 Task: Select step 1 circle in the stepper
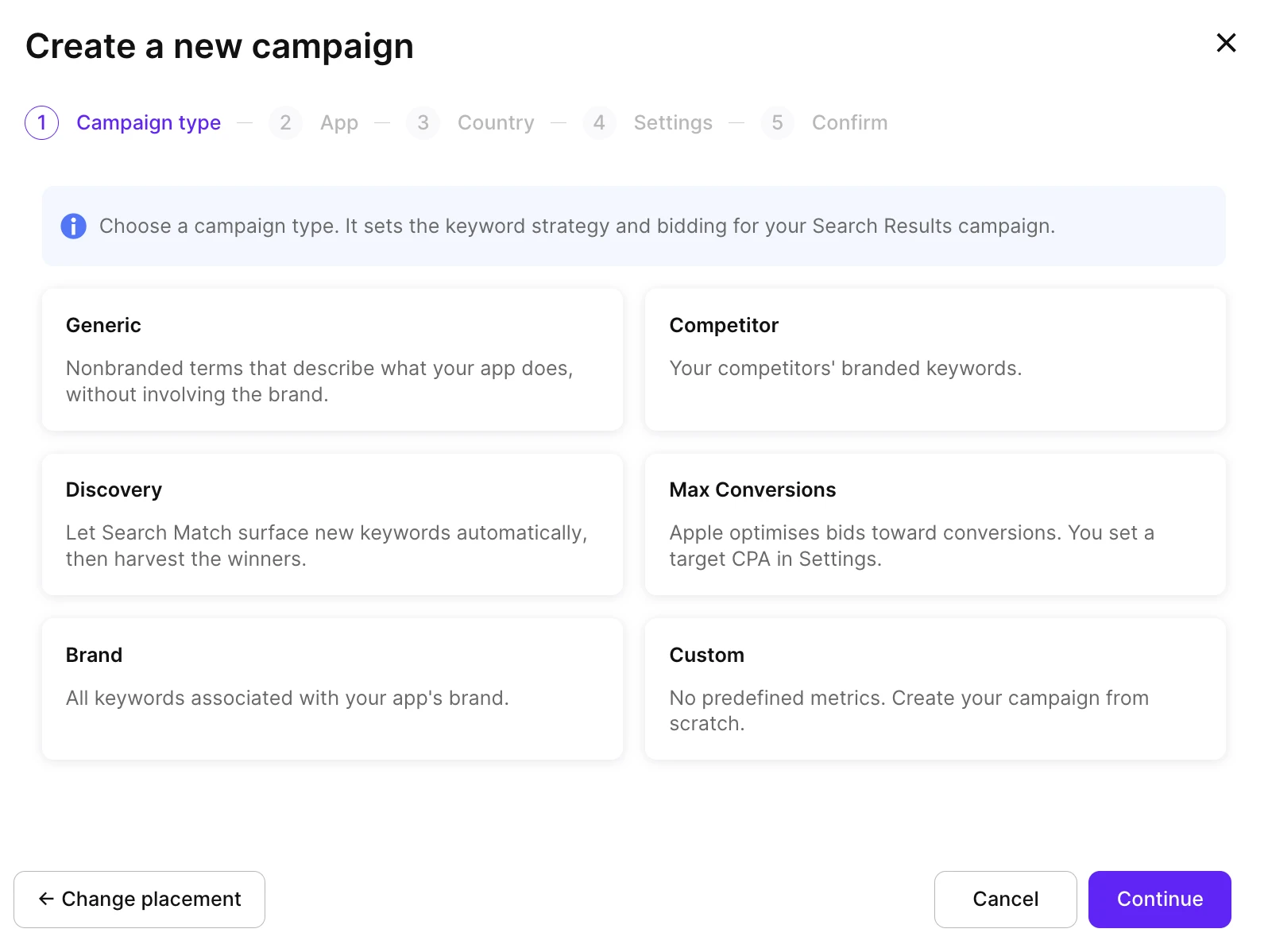pos(42,122)
